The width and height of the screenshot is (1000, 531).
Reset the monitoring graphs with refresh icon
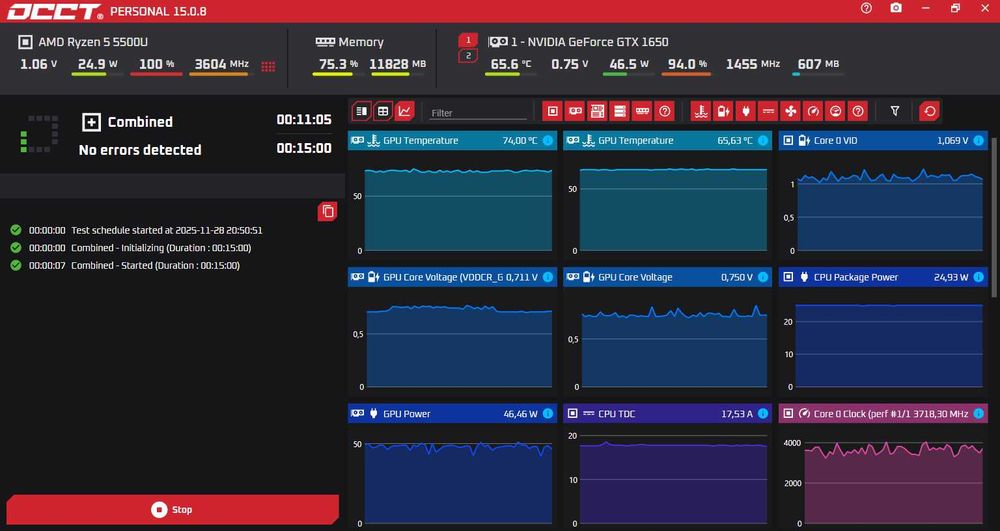click(930, 112)
